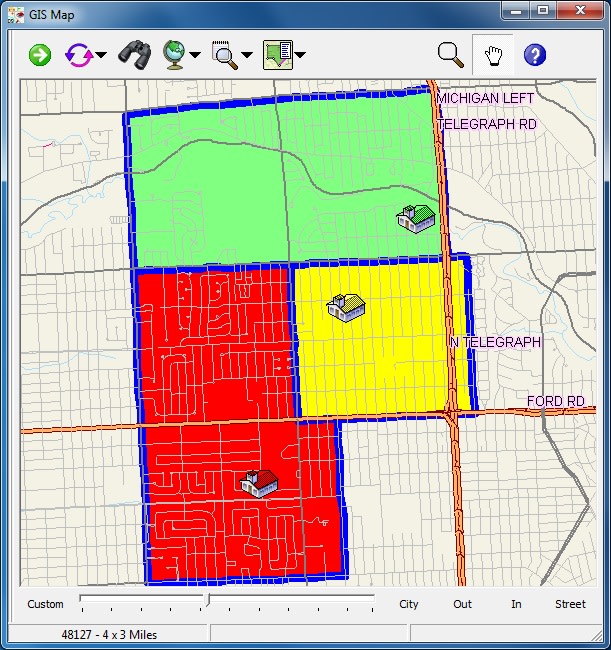Click the magnifier over page zoom icon
The height and width of the screenshot is (650, 611).
224,55
